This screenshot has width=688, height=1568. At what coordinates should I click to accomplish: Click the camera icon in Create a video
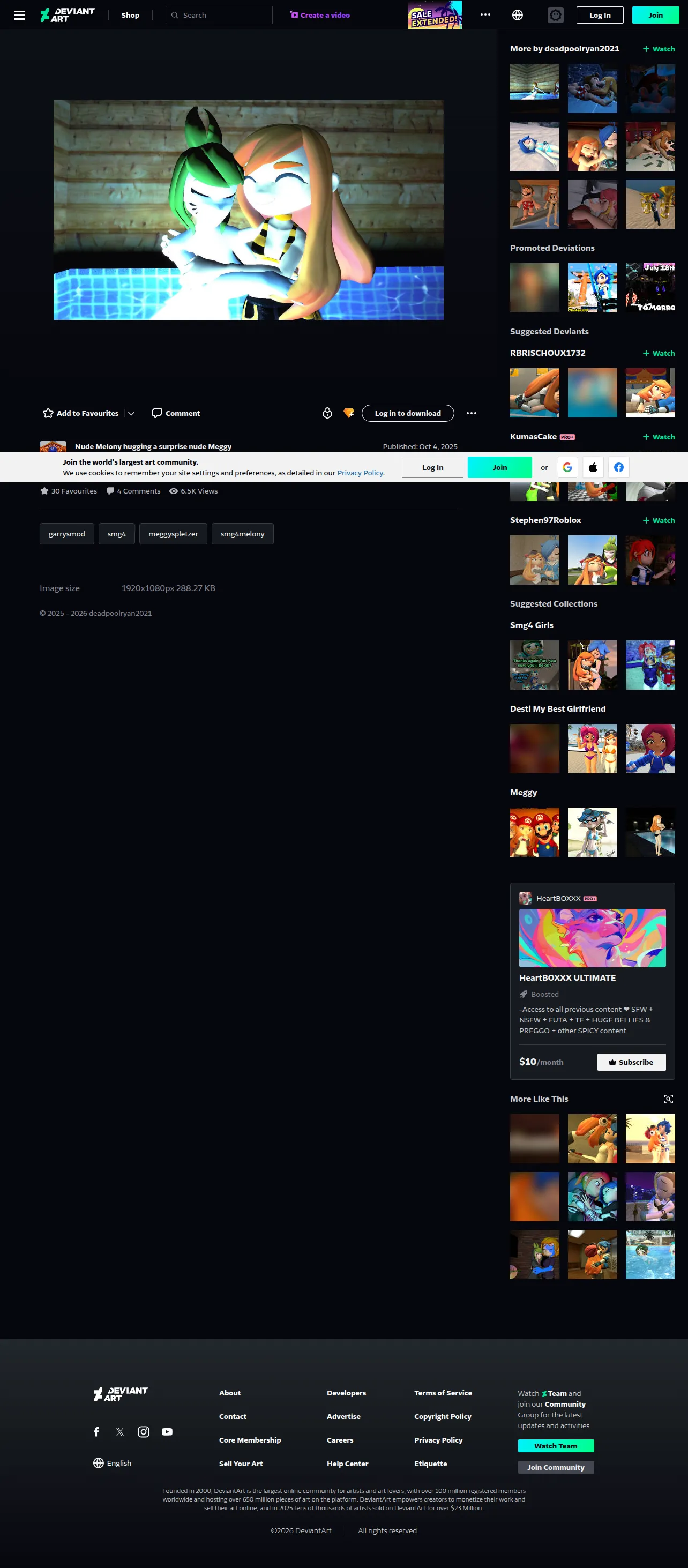click(294, 15)
